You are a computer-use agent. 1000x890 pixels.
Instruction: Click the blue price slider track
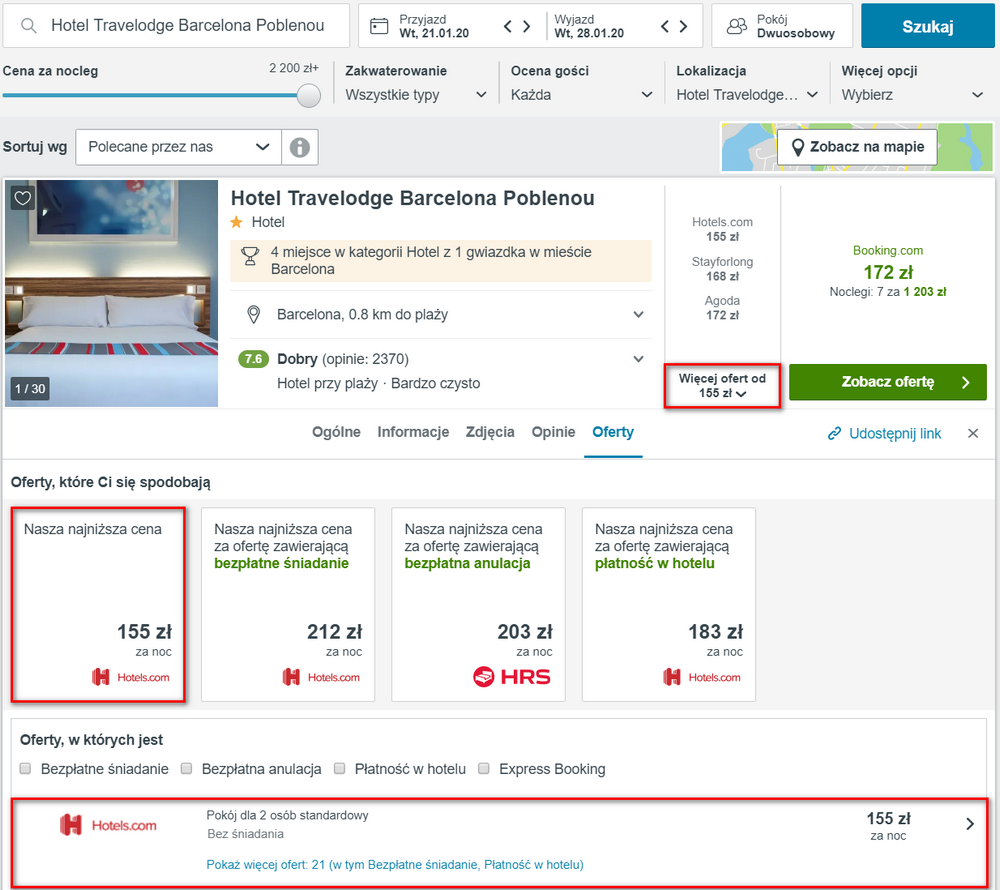150,96
